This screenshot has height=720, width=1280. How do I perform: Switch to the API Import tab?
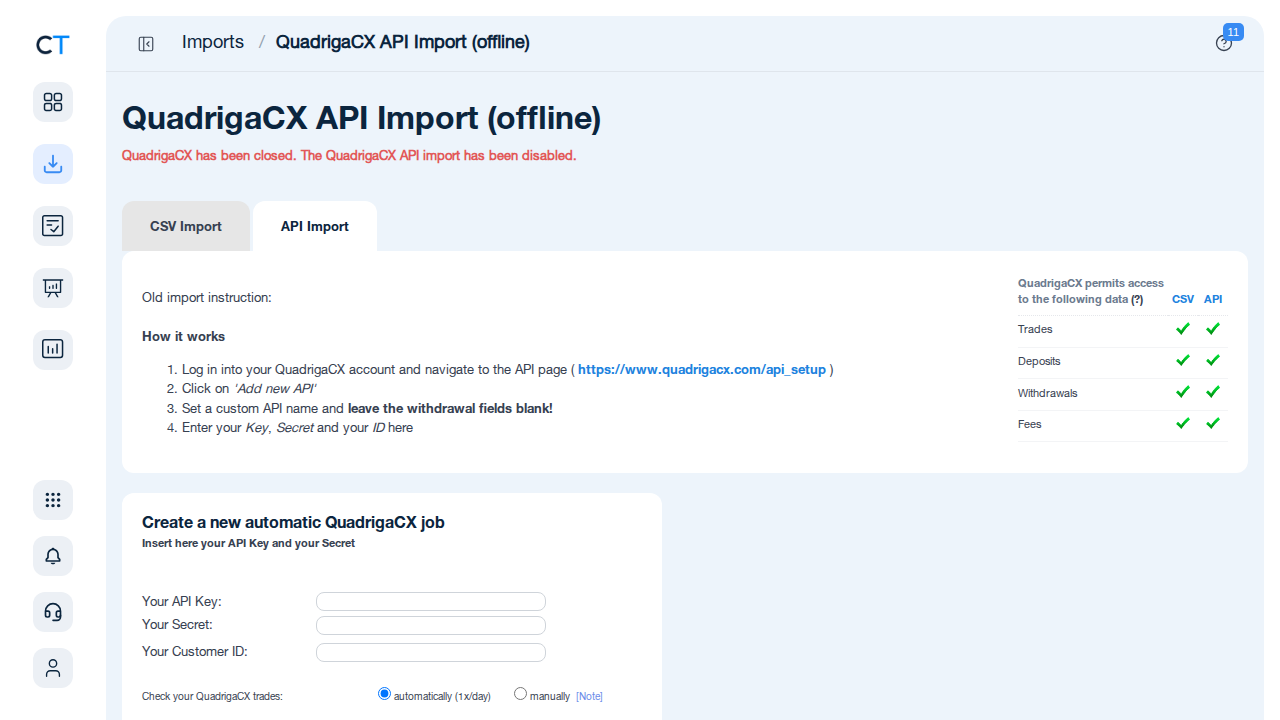coord(315,226)
